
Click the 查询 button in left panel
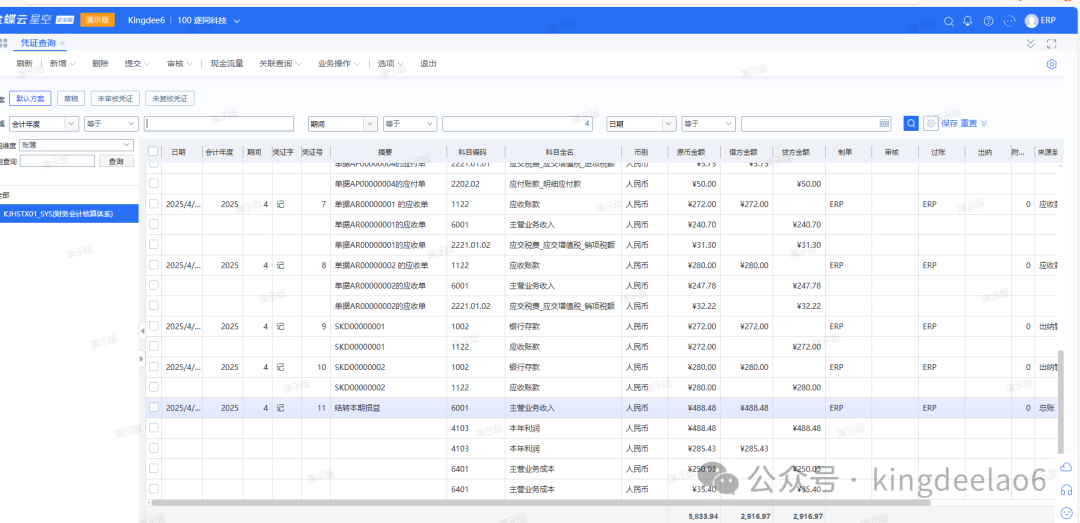point(116,161)
